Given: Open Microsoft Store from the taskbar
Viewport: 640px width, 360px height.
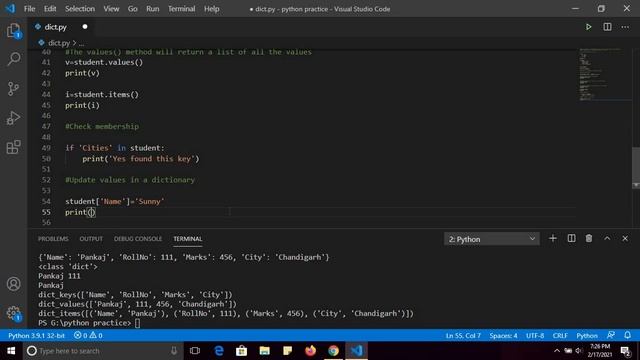Looking at the screenshot, I should (242, 351).
